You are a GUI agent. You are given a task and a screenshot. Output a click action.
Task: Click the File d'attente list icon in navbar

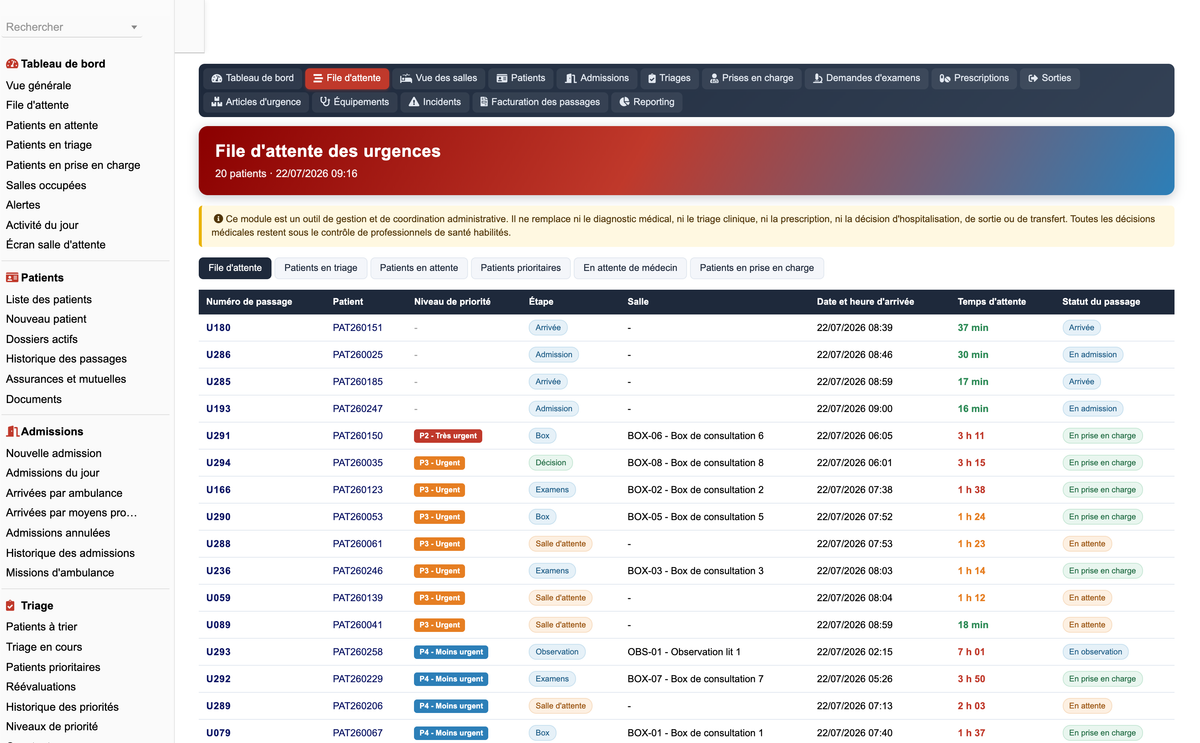click(317, 78)
